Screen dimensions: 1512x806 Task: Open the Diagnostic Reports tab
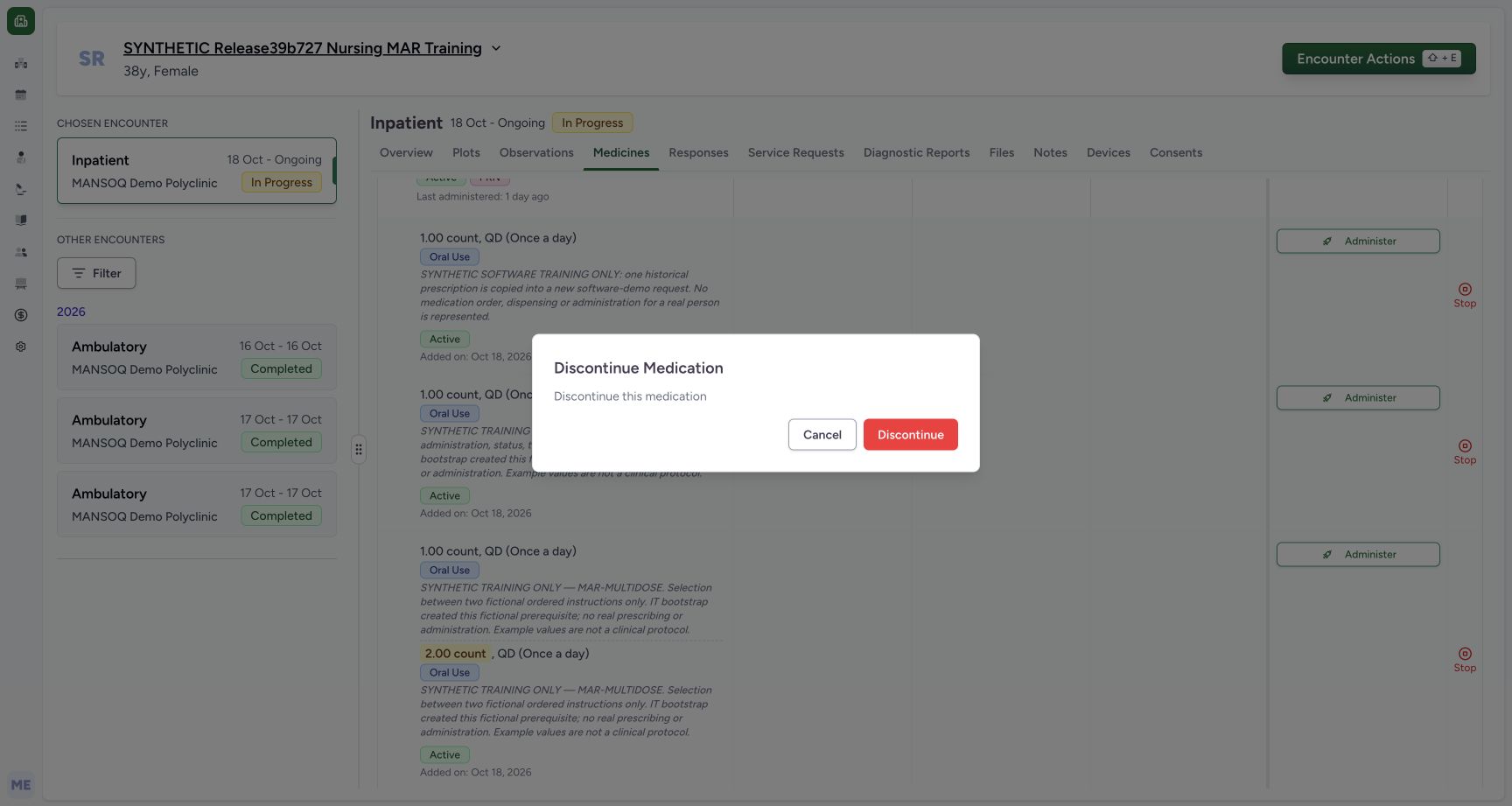[916, 152]
